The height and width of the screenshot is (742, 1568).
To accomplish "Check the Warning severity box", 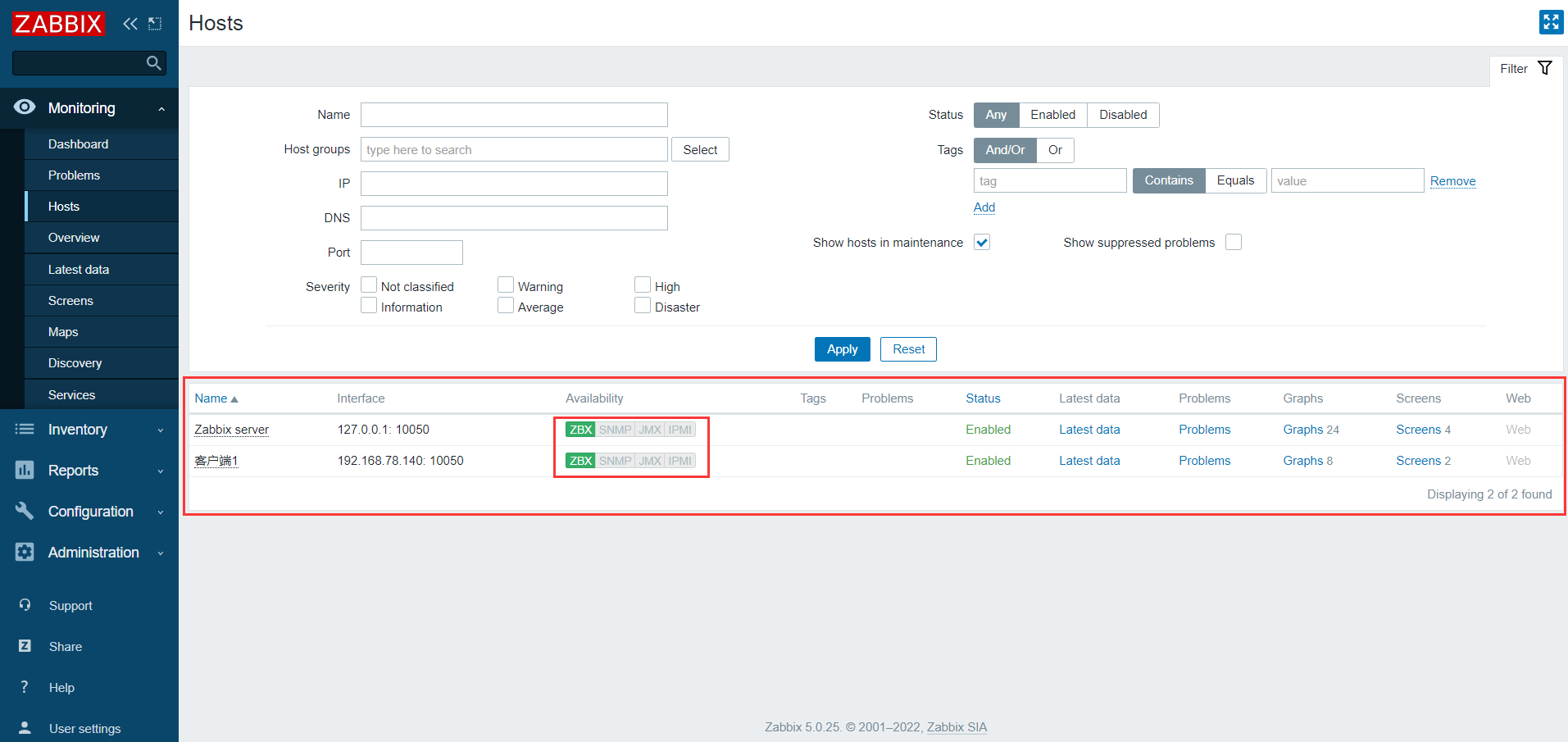I will 506,285.
